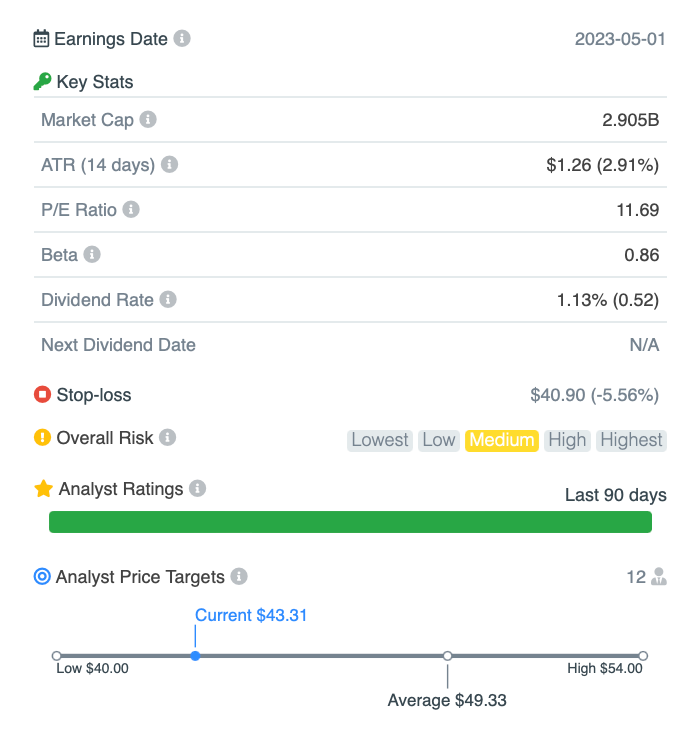Select the Highest risk badge
692x742 pixels.
pos(631,441)
